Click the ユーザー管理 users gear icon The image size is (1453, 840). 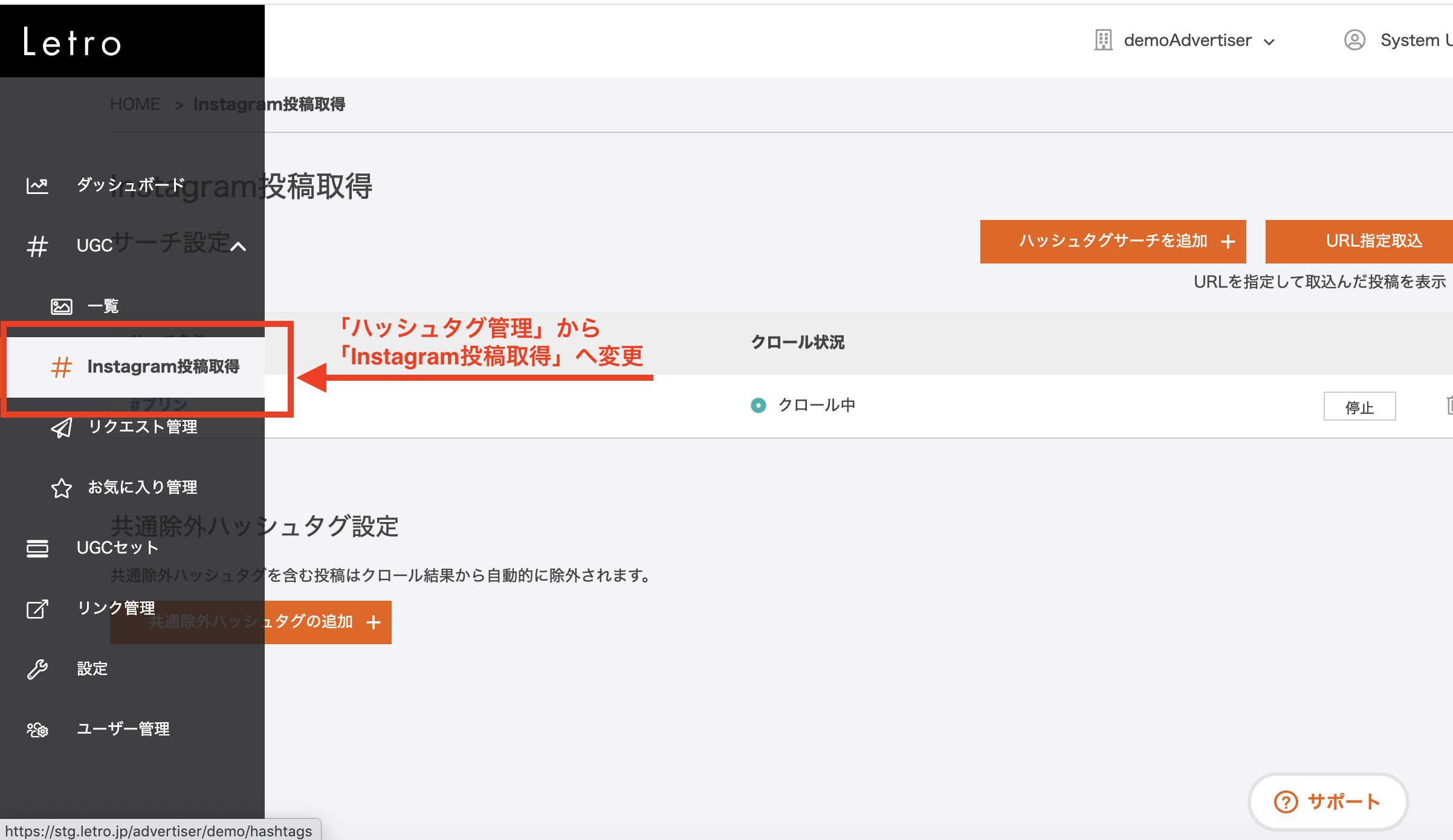click(37, 729)
